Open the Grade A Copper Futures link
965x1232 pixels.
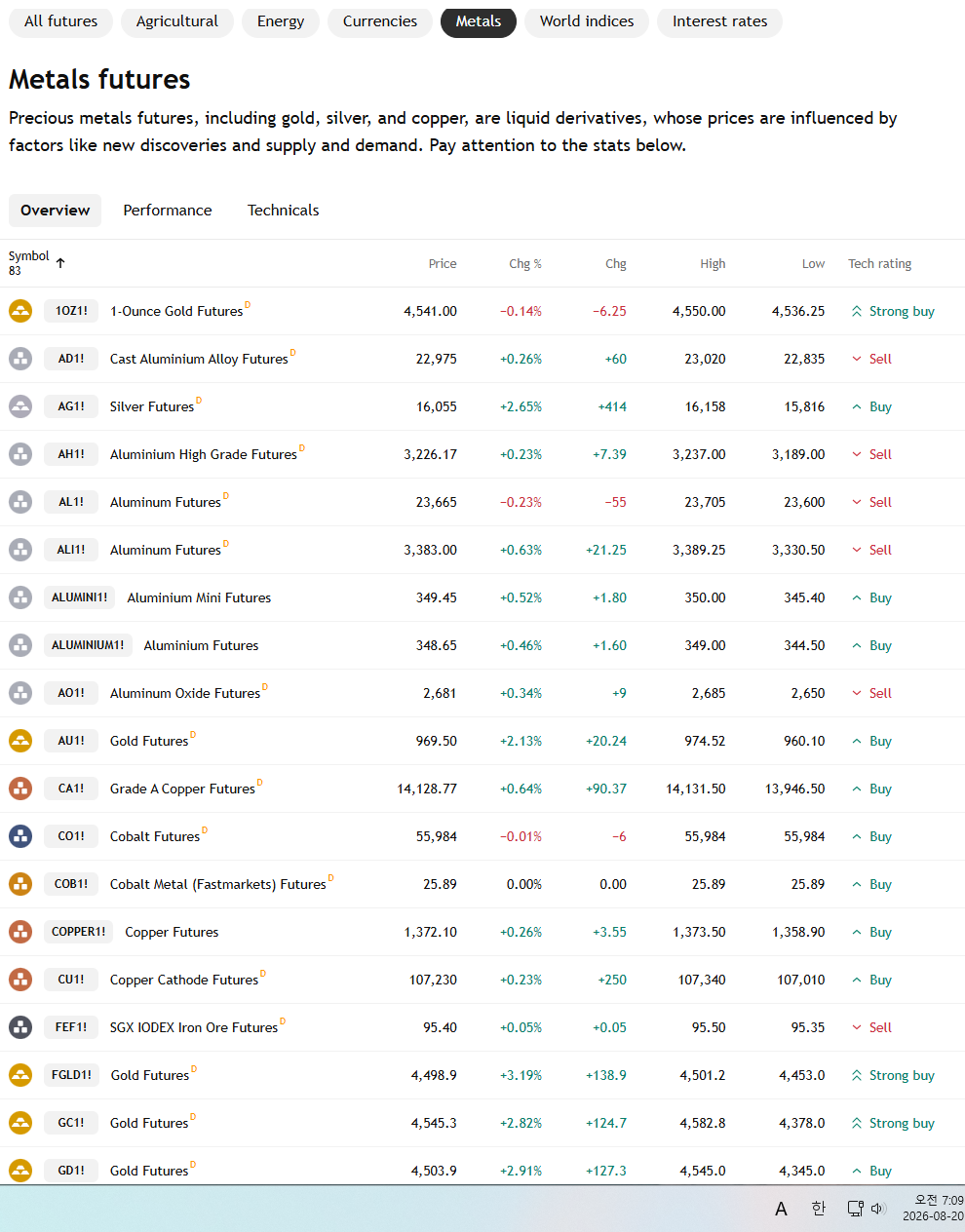point(182,789)
